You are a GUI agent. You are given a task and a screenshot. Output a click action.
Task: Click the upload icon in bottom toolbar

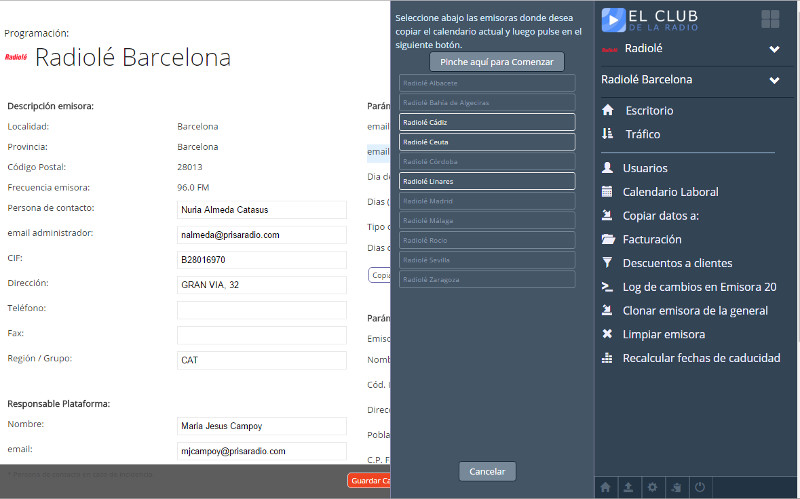point(629,487)
